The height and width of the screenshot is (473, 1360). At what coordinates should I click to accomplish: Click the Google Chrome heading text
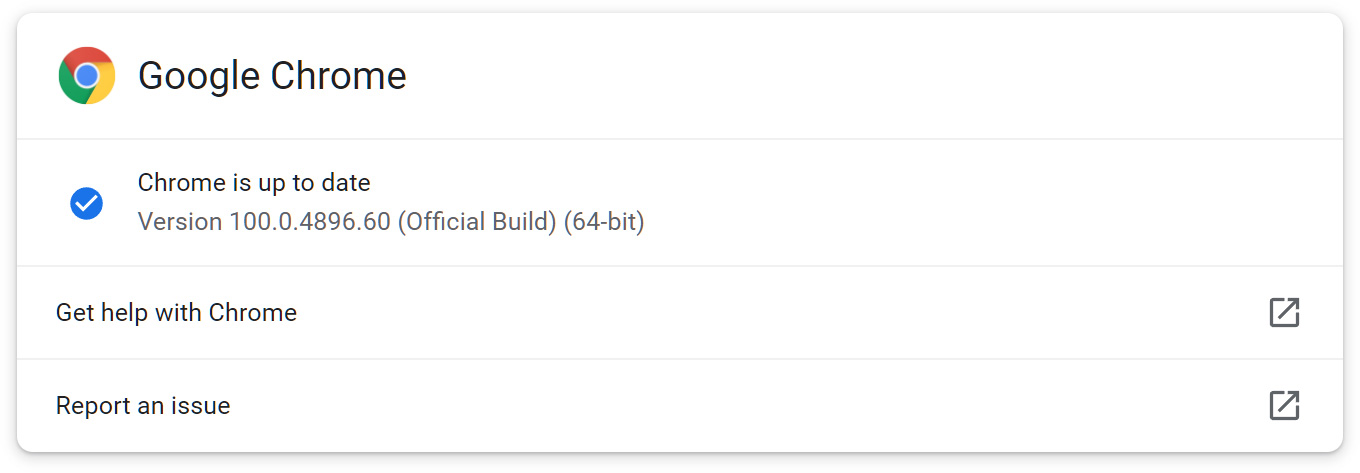click(272, 76)
